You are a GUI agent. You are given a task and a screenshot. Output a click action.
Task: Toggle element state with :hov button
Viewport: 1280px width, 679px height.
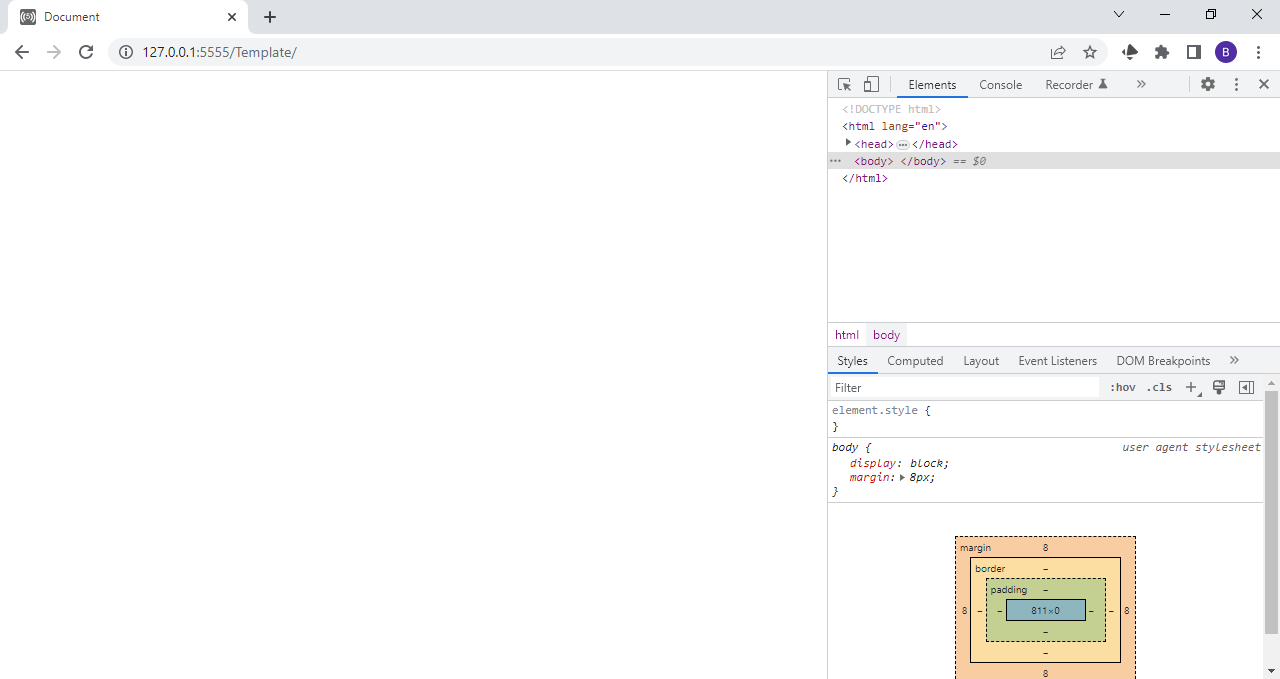coord(1122,387)
